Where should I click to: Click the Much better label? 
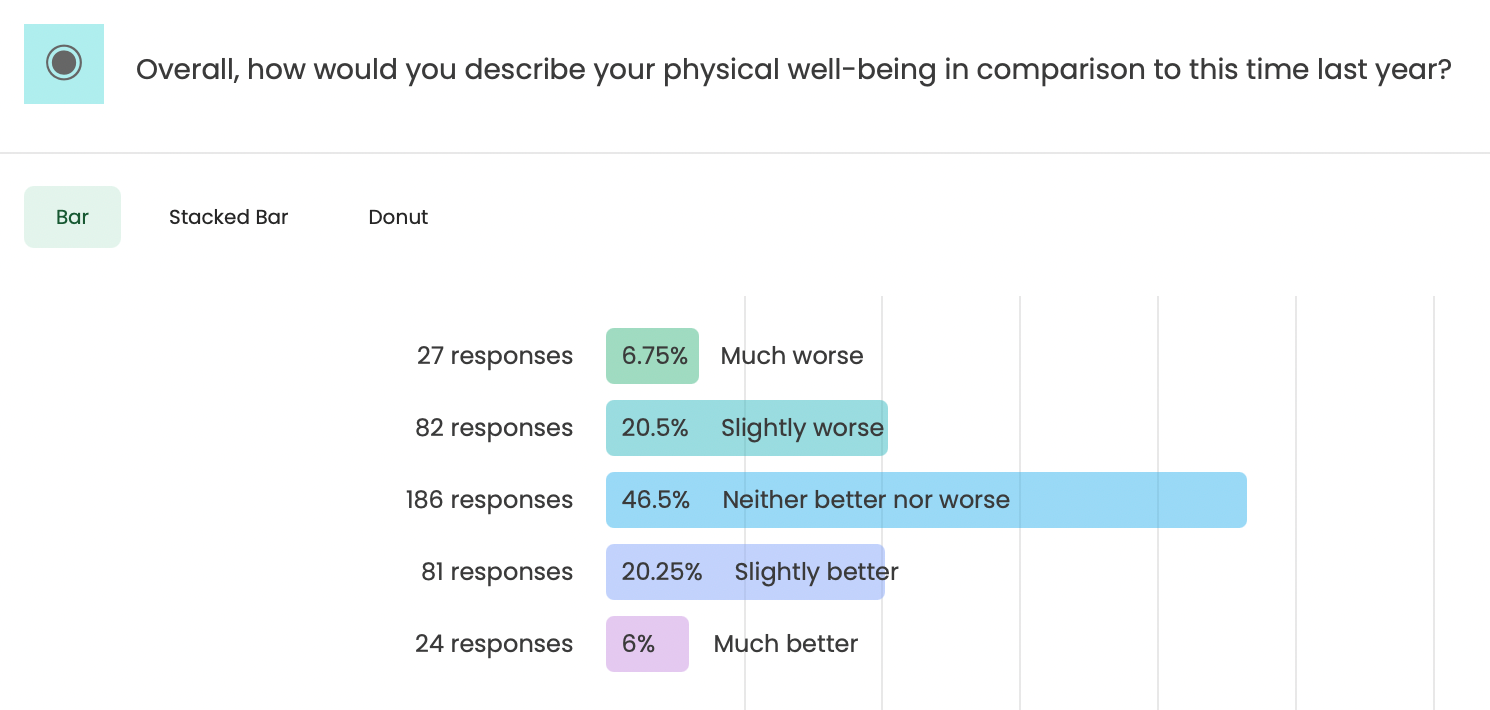(785, 644)
